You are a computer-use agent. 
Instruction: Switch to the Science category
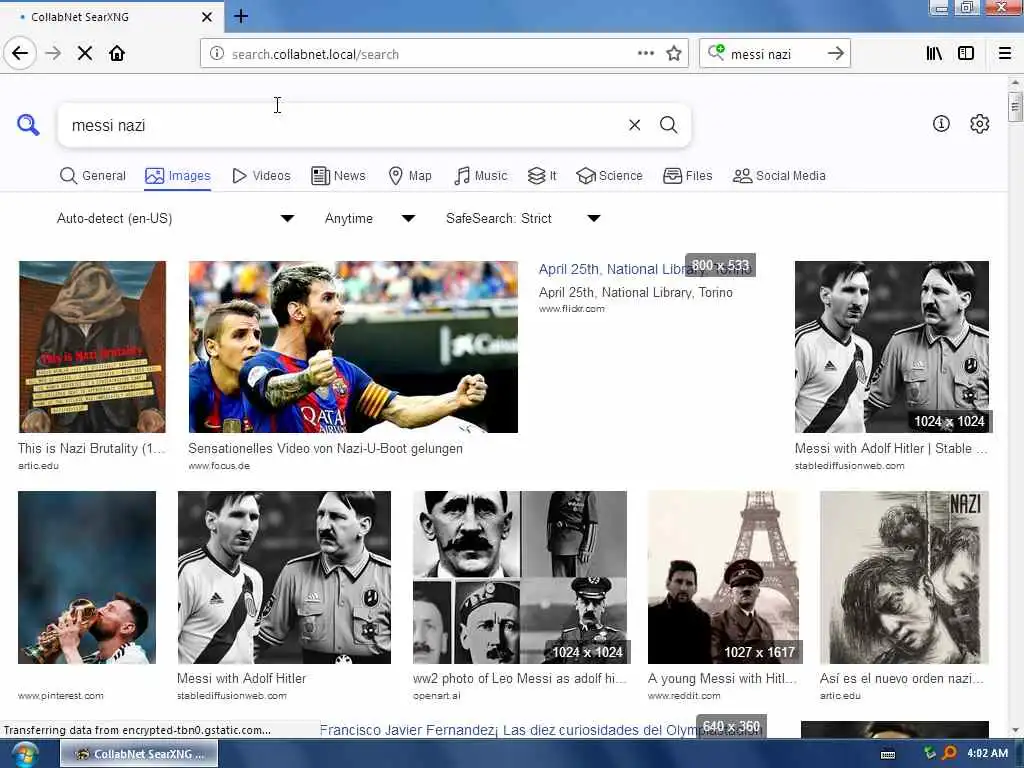click(609, 176)
